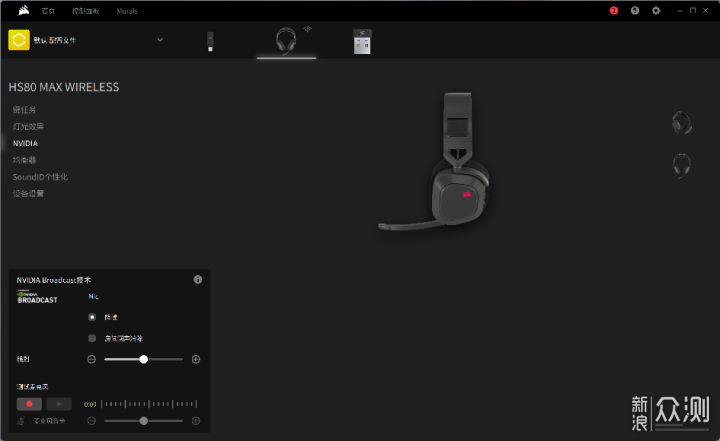This screenshot has height=441, width=720.
Task: Open the 灯光效果 lighting effects section
Action: [28, 126]
